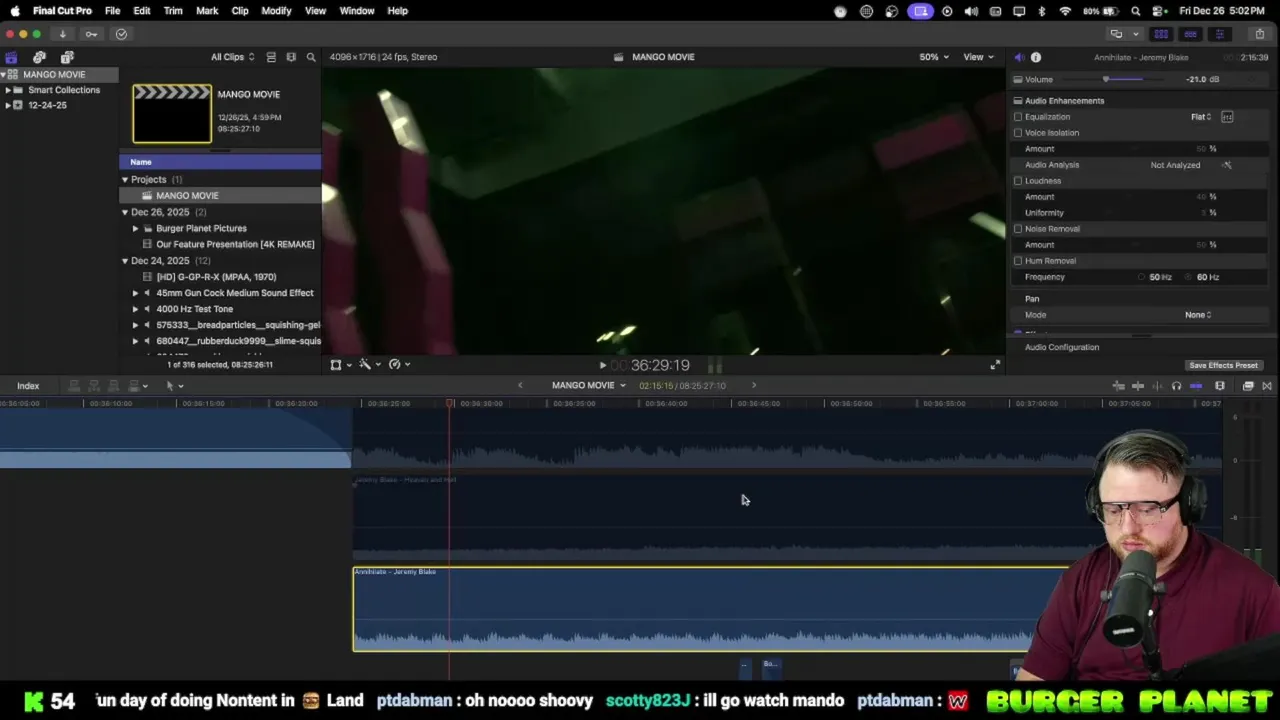The height and width of the screenshot is (720, 1280).
Task: Open the retiming speedometer menu
Action: pyautogui.click(x=399, y=365)
